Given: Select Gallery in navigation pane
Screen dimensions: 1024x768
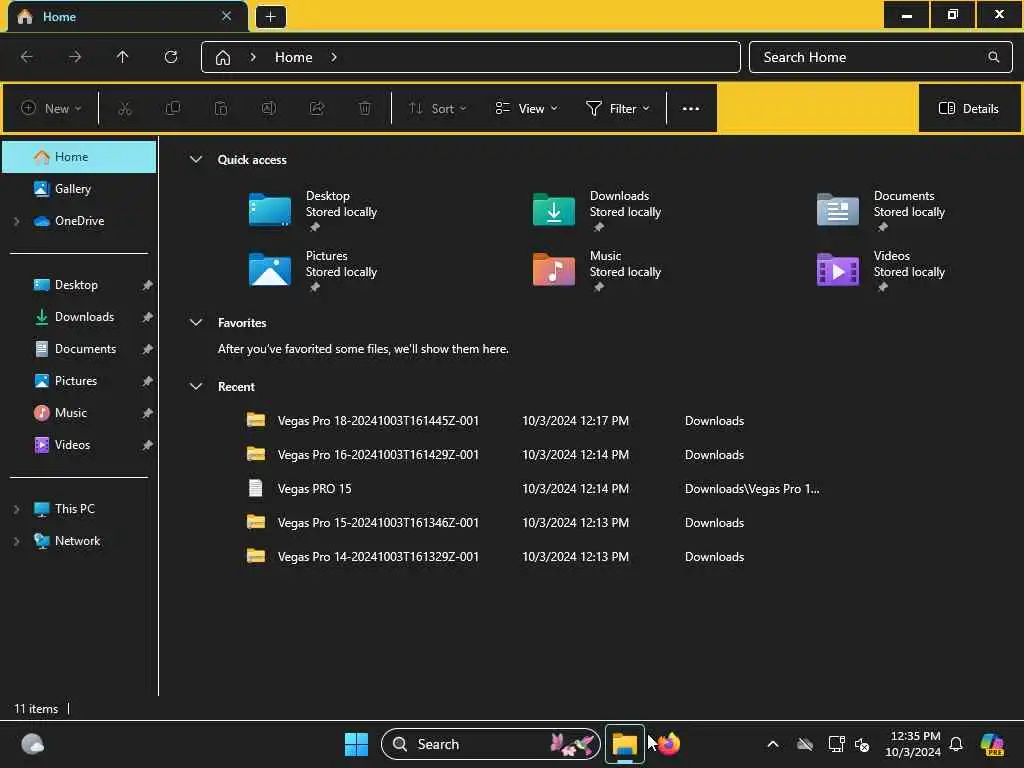Looking at the screenshot, I should pyautogui.click(x=79, y=189).
